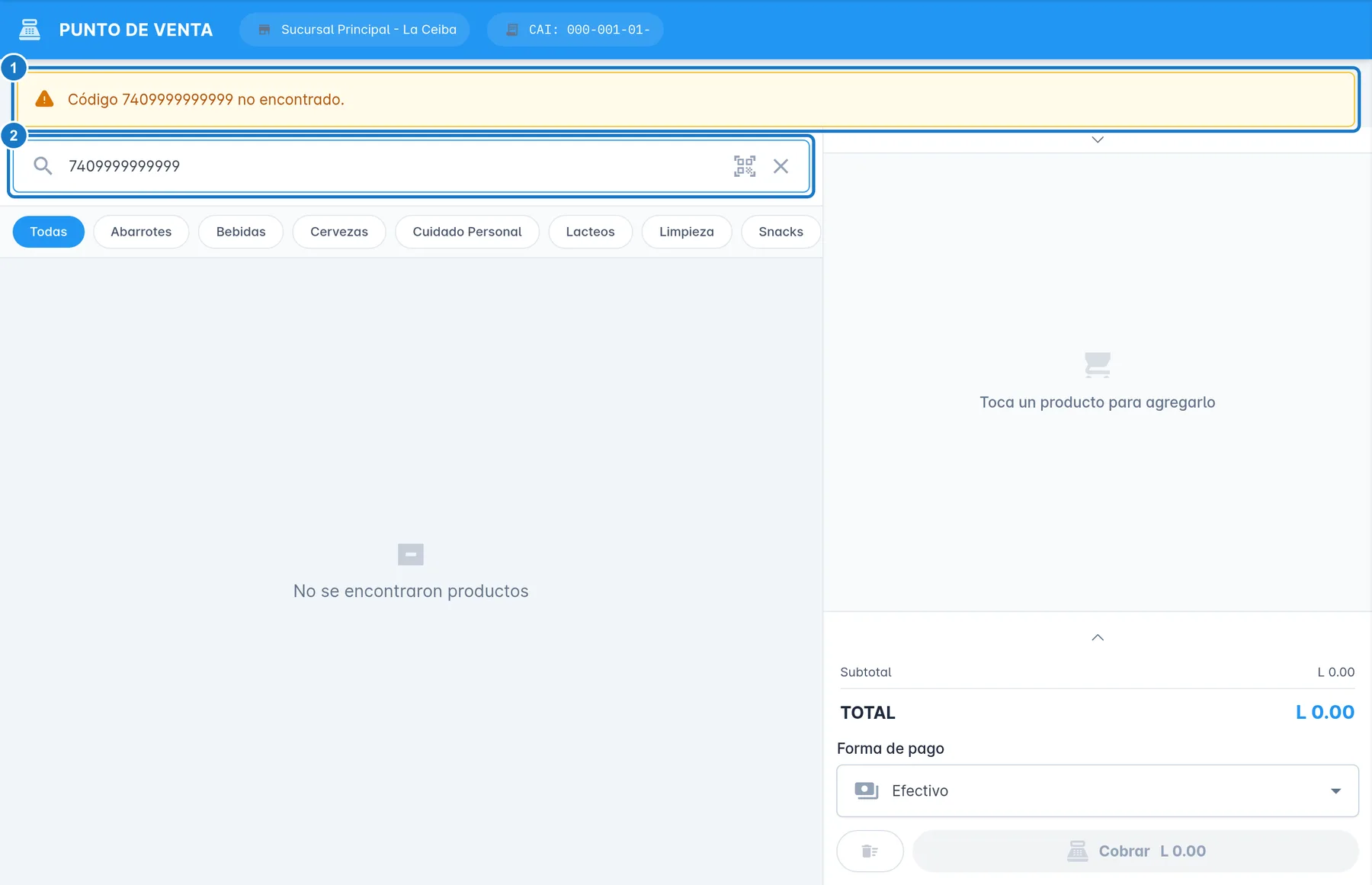Click the cash register logo icon

click(30, 30)
